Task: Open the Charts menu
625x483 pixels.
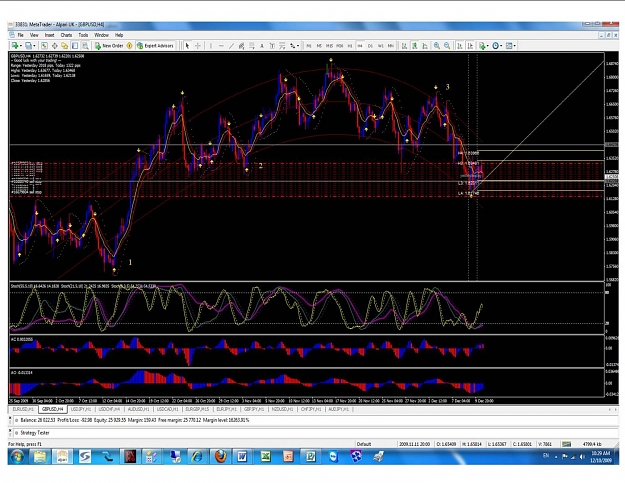Action: coord(66,35)
